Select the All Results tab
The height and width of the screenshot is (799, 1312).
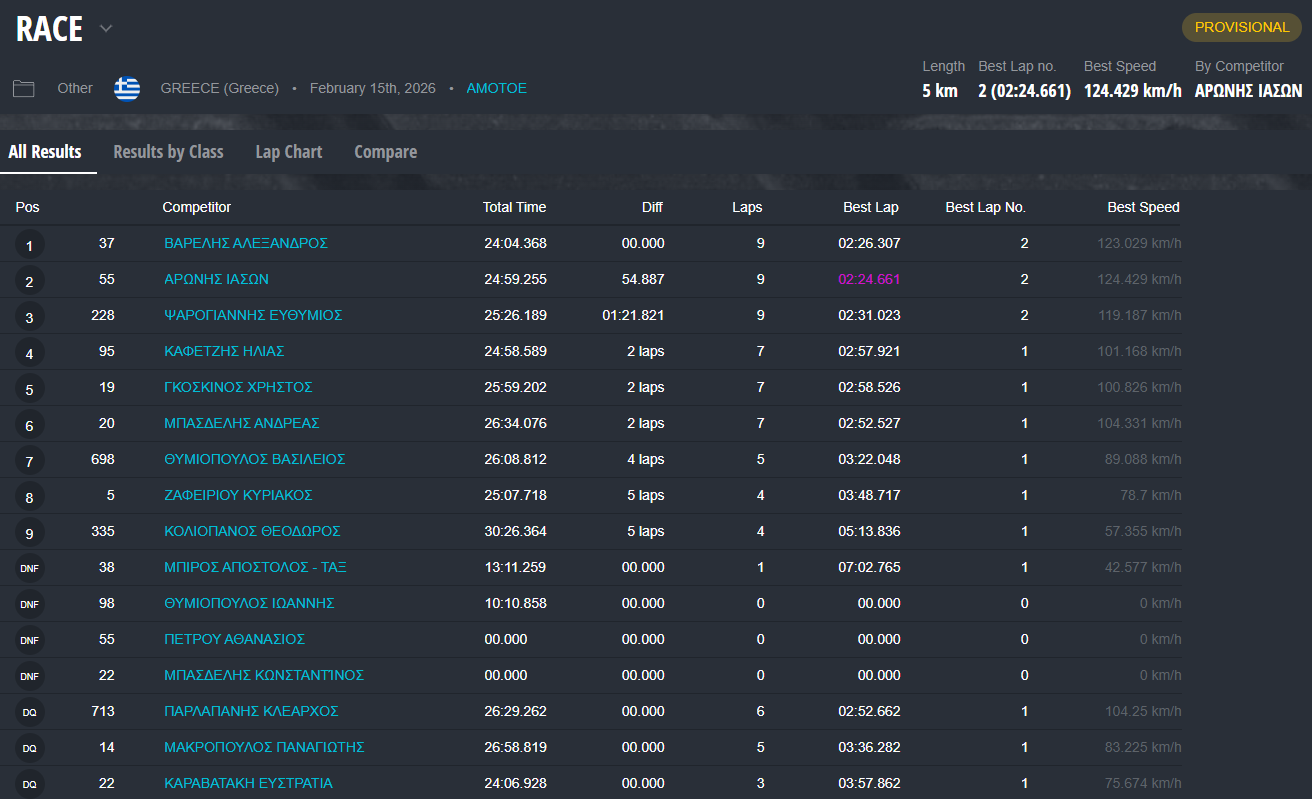(x=45, y=152)
